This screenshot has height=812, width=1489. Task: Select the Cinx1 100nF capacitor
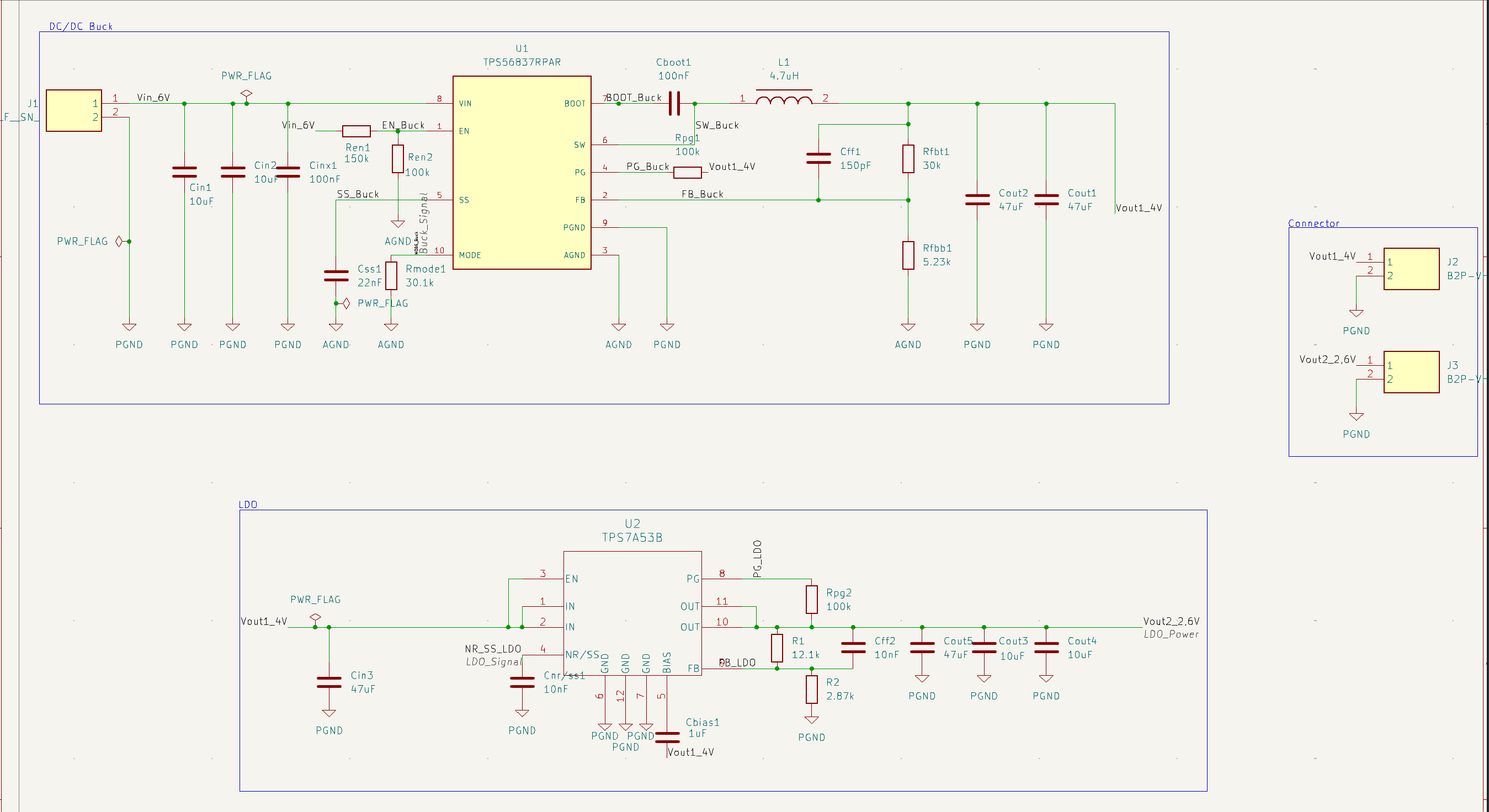288,172
